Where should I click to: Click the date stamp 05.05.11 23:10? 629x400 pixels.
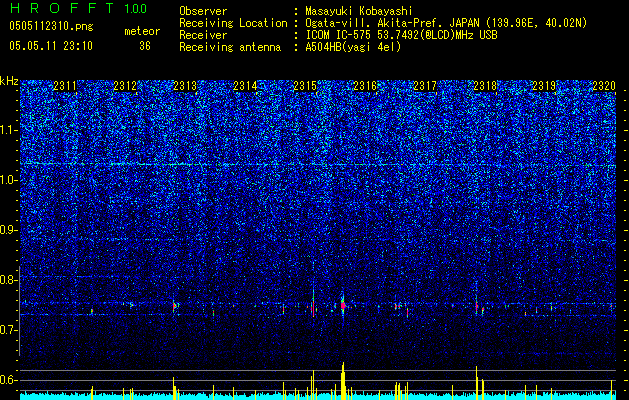(51, 46)
